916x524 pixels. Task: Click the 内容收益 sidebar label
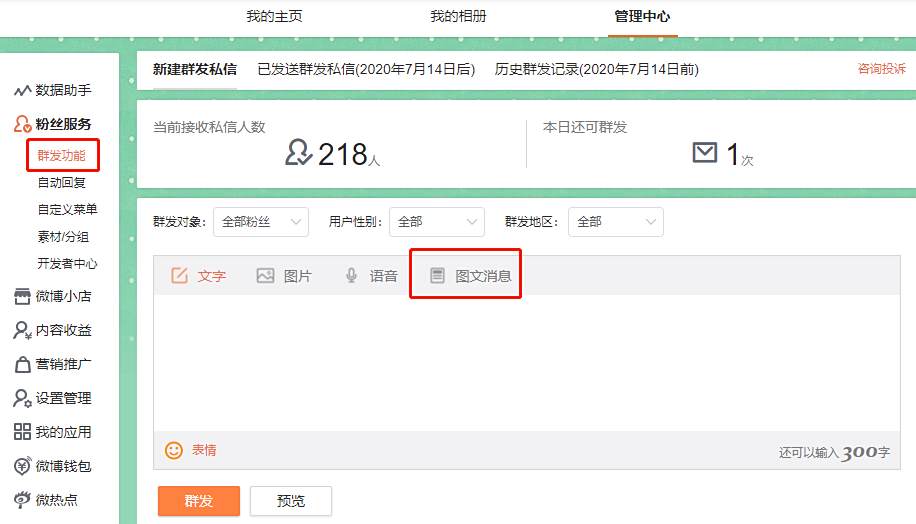point(63,330)
